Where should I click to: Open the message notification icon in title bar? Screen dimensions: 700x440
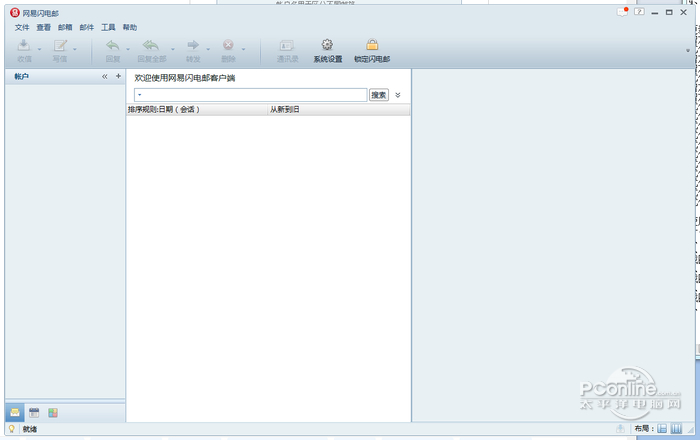[622, 12]
